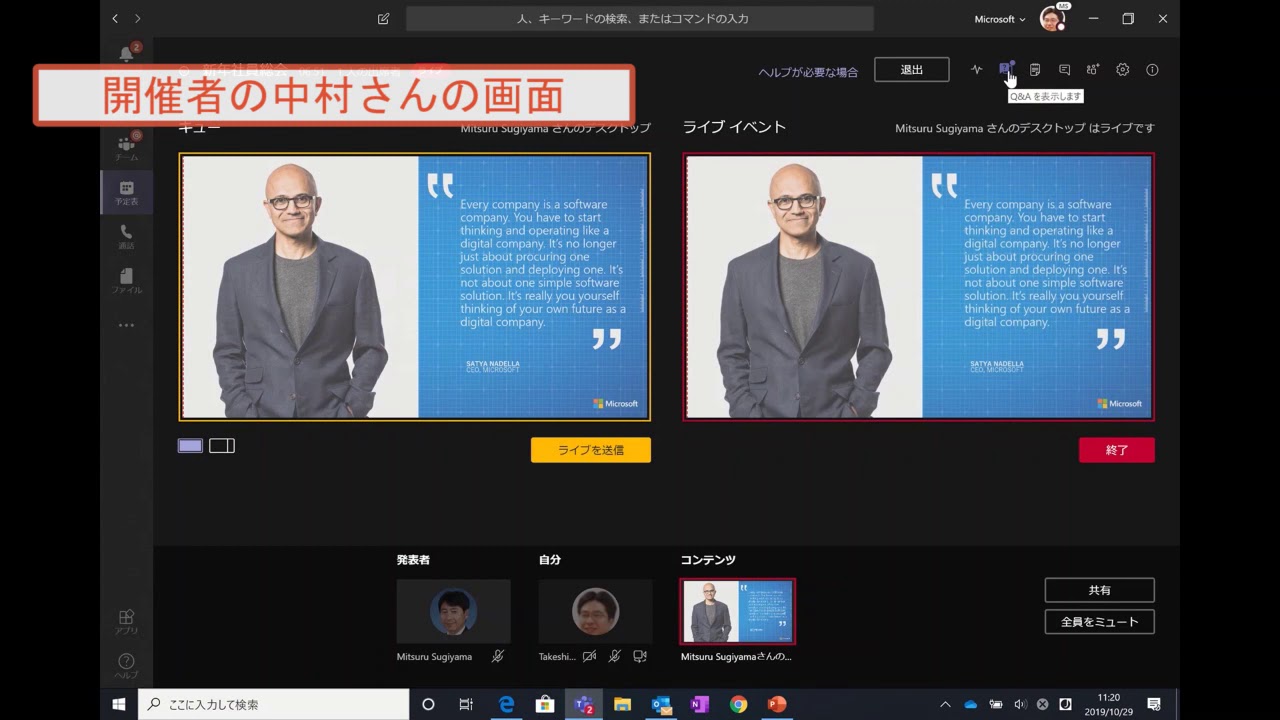This screenshot has width=1280, height=720.
Task: Open File Explorer from taskbar
Action: [622, 704]
